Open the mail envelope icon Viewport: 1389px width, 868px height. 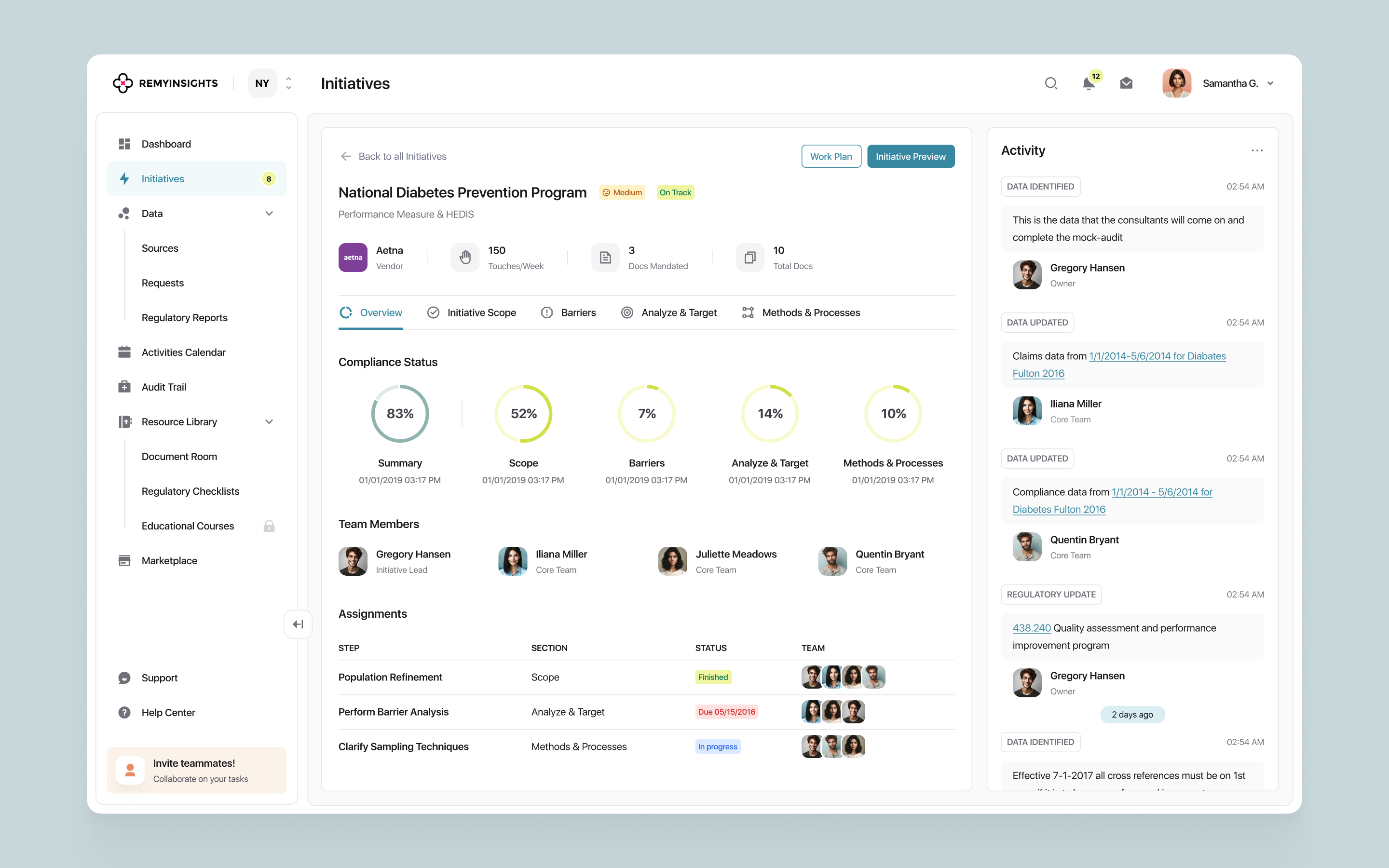tap(1126, 83)
